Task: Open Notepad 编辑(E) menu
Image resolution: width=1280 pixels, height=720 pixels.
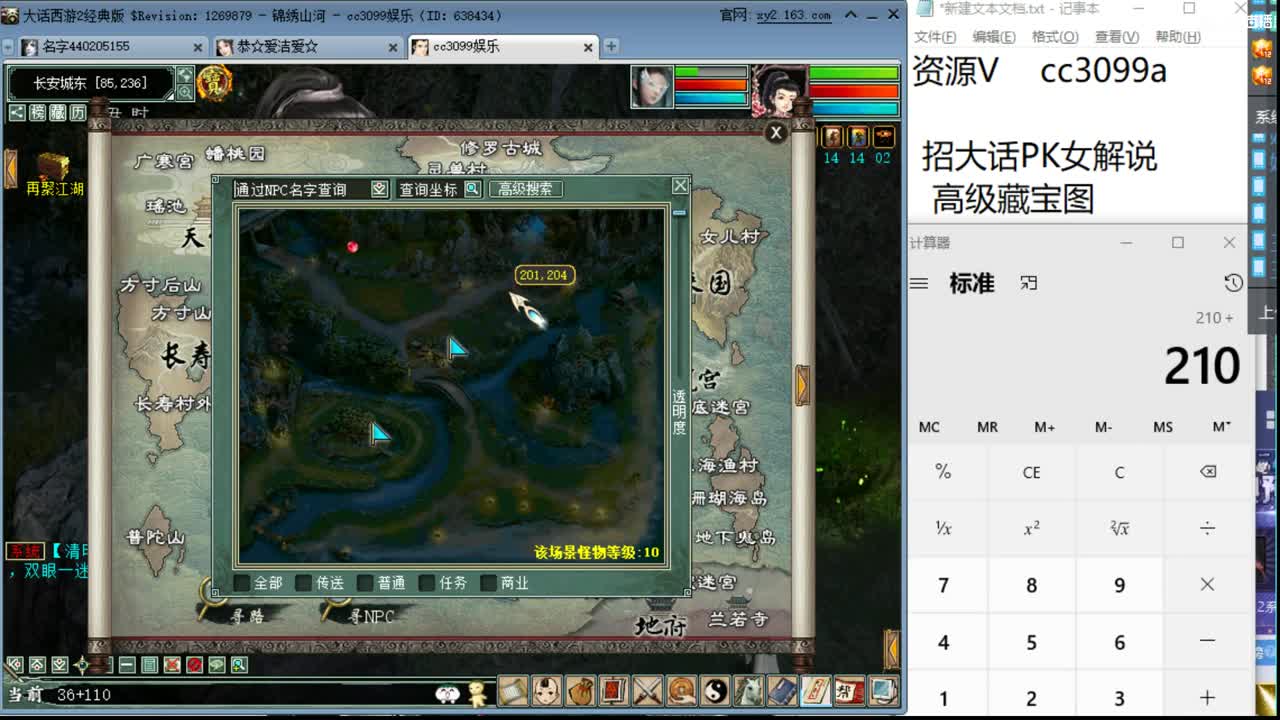Action: (994, 37)
